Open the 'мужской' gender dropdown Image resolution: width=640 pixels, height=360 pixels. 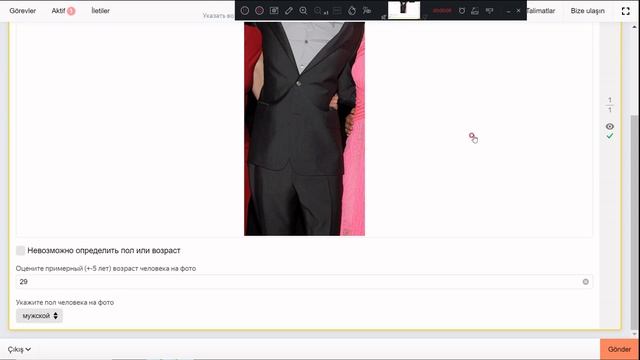point(39,316)
